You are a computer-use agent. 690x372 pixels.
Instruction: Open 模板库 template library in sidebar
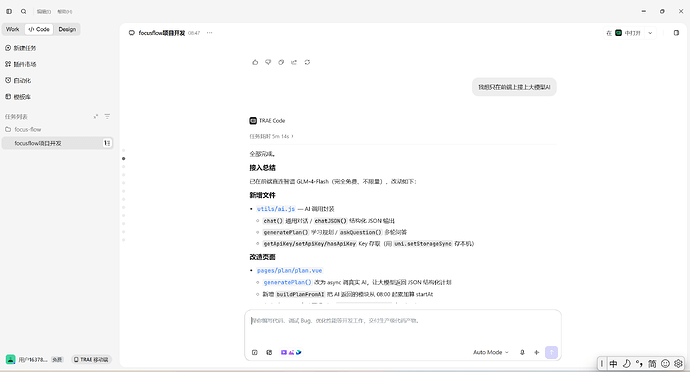[18, 97]
